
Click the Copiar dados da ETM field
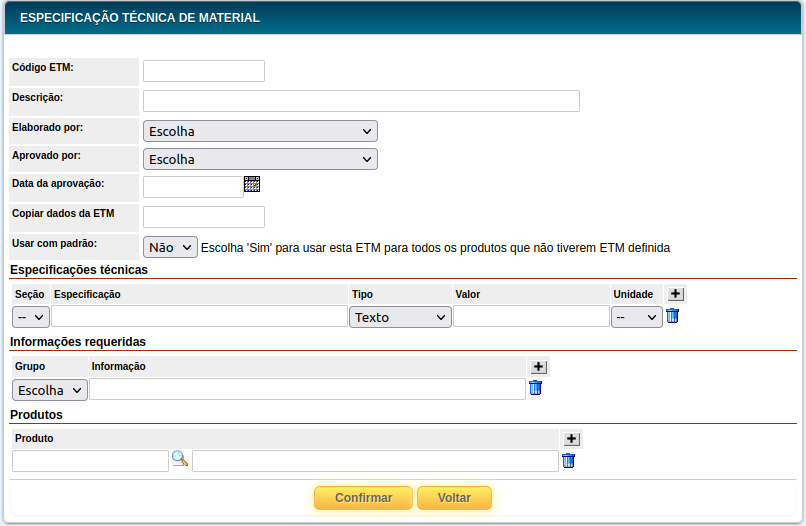click(x=204, y=217)
